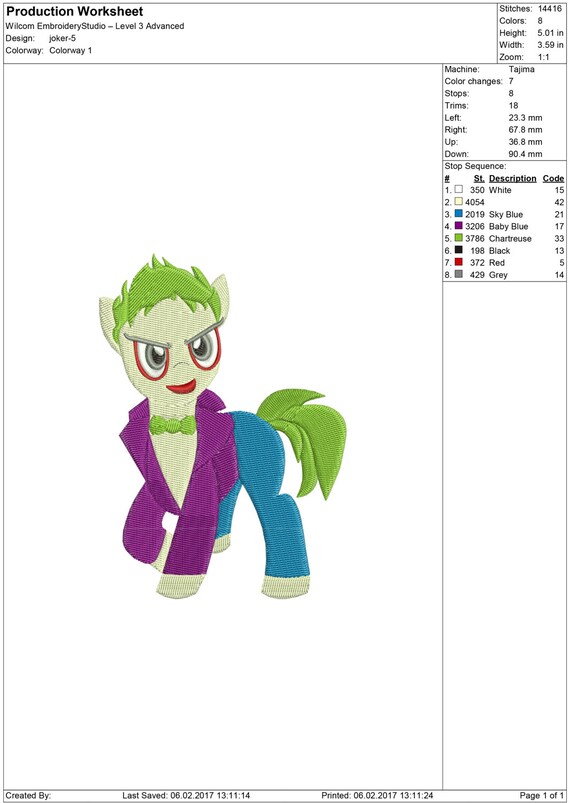570x803 pixels.
Task: Select the Color changes value "7"
Action: coord(511,81)
